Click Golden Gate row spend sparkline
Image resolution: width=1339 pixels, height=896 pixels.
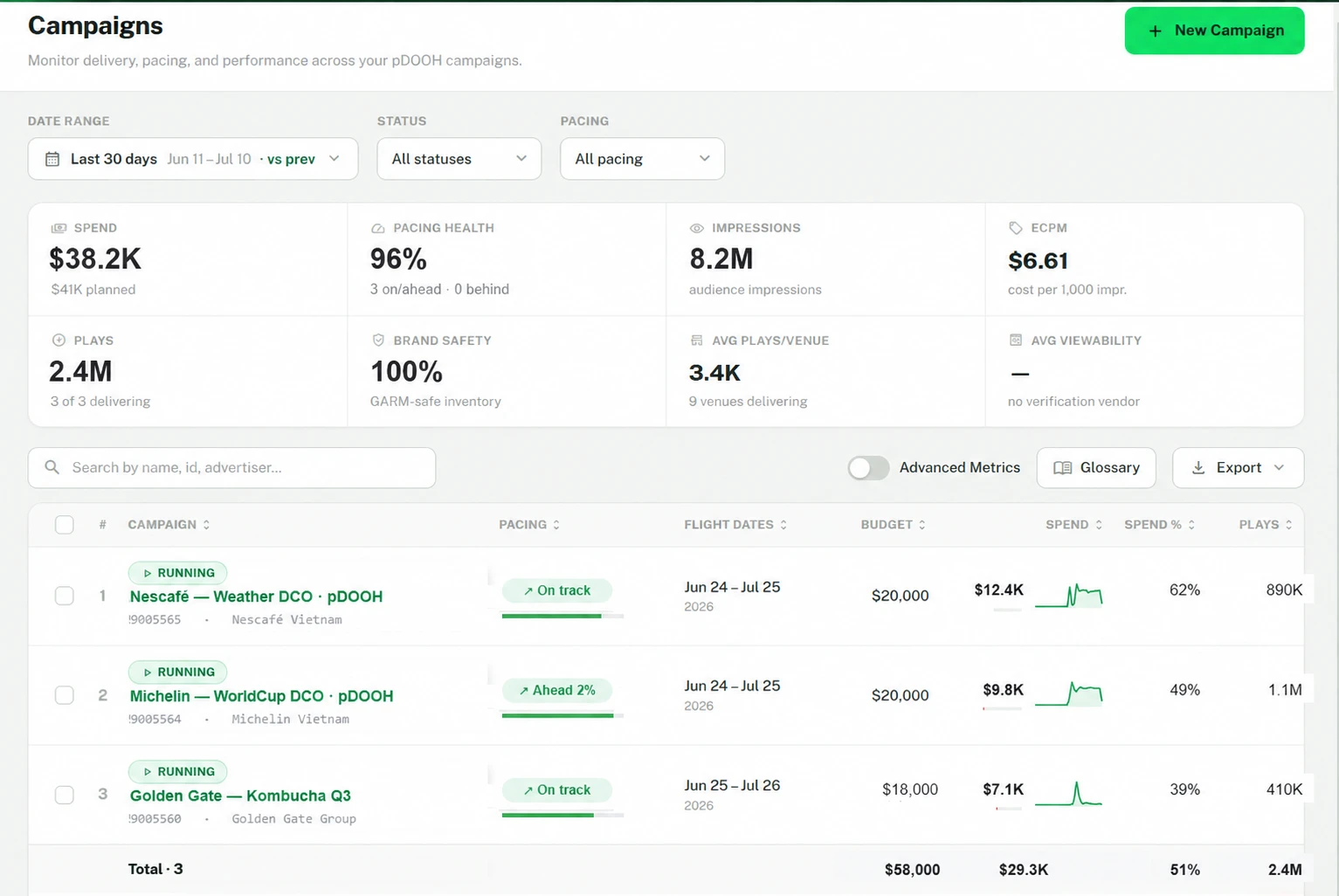click(x=1069, y=793)
